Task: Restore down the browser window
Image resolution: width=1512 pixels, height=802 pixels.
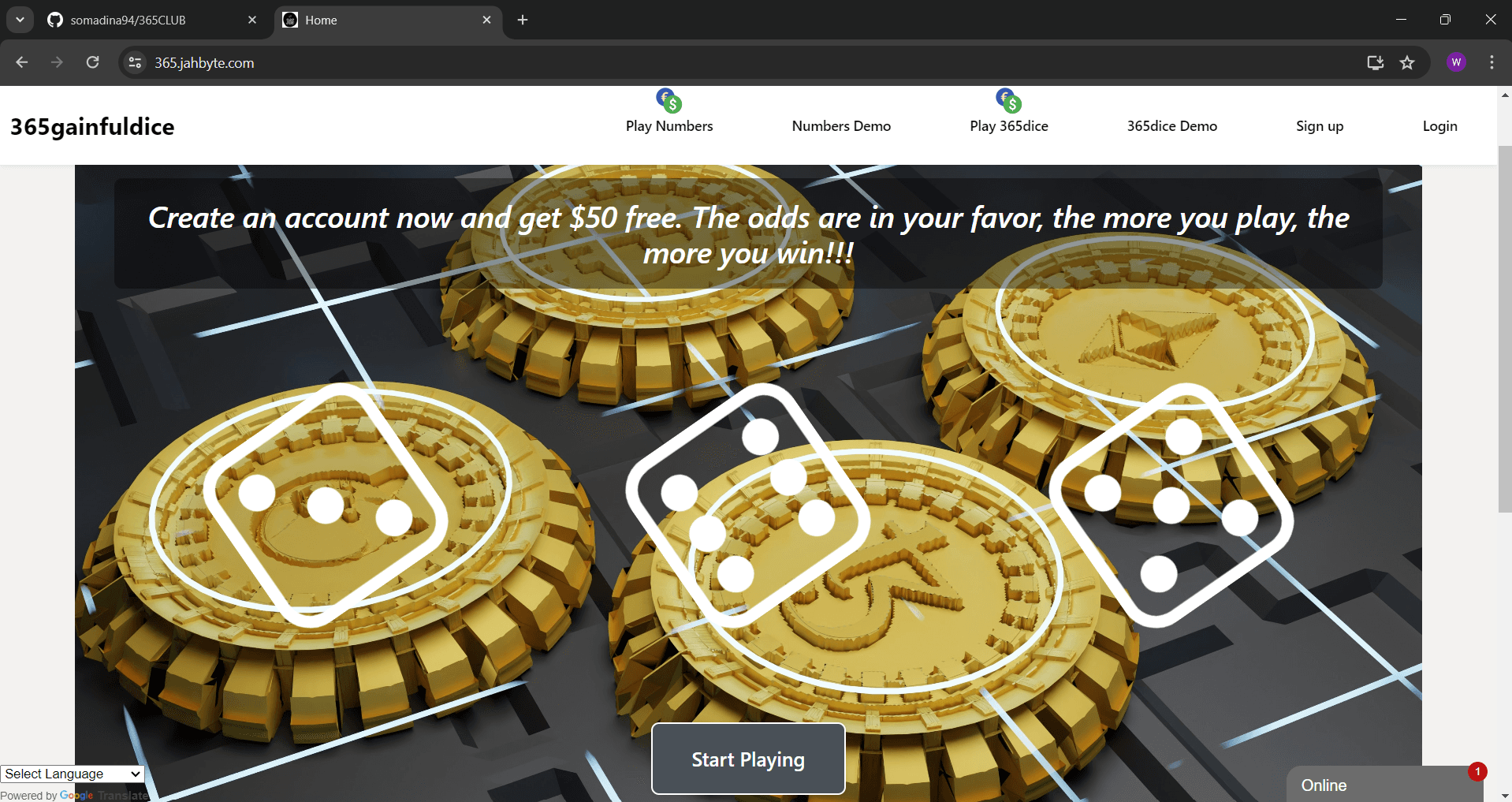Action: [1445, 20]
